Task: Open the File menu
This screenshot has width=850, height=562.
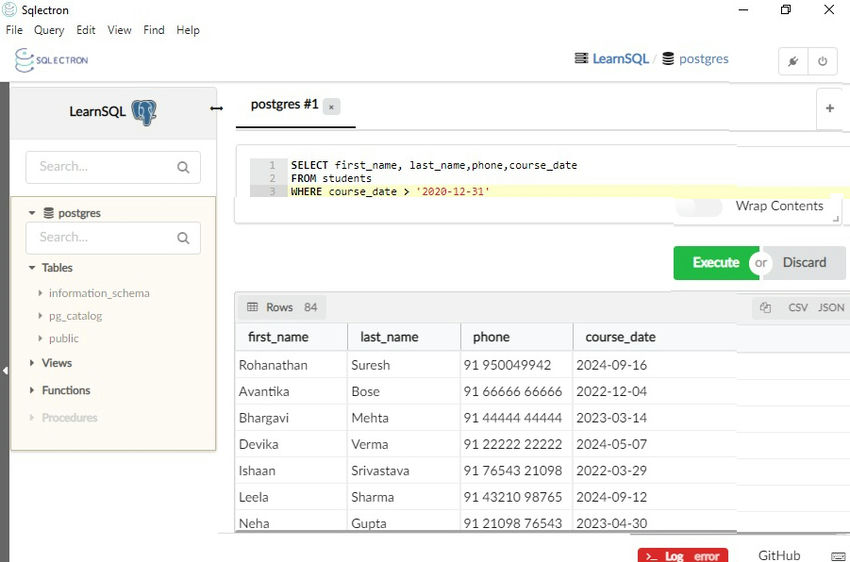Action: click(x=14, y=30)
